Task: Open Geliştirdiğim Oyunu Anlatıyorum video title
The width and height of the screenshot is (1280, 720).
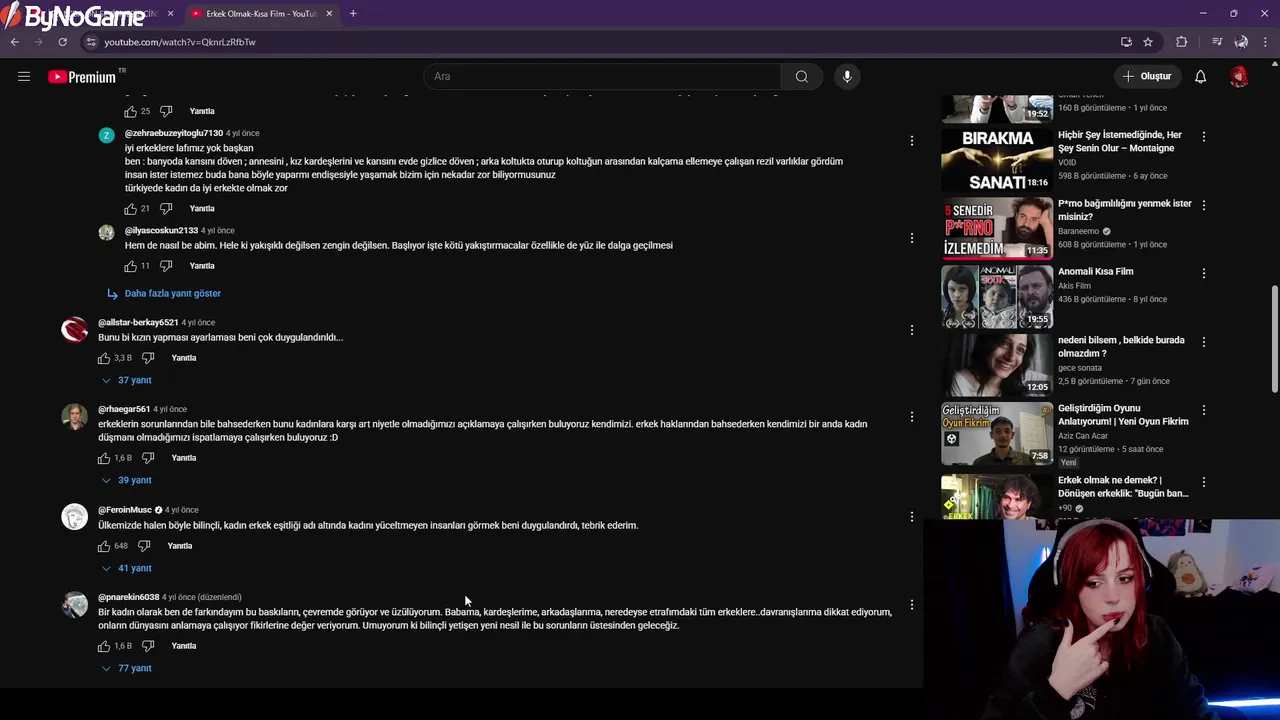Action: coord(1123,415)
